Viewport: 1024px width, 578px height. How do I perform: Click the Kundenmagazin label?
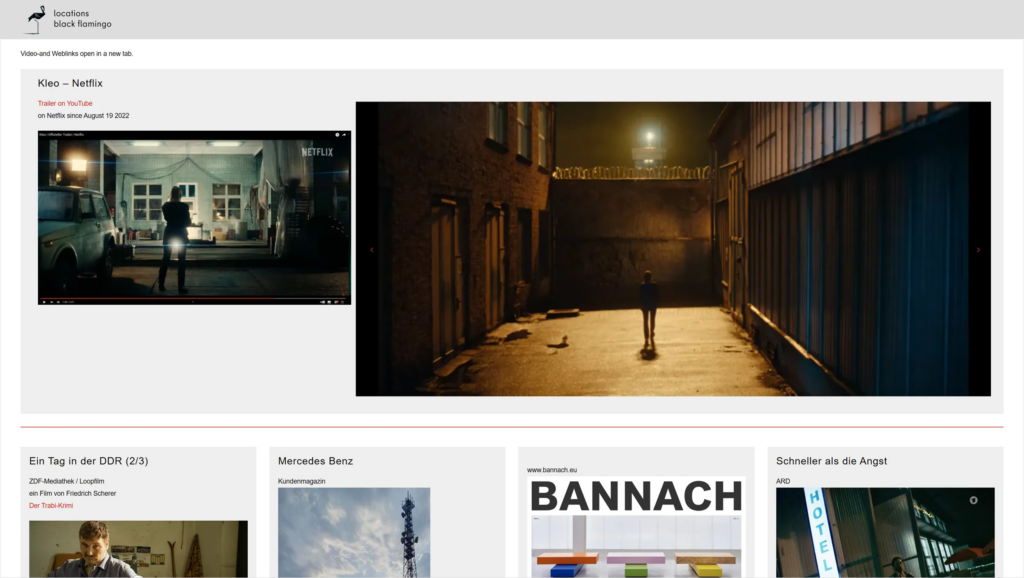pos(302,481)
